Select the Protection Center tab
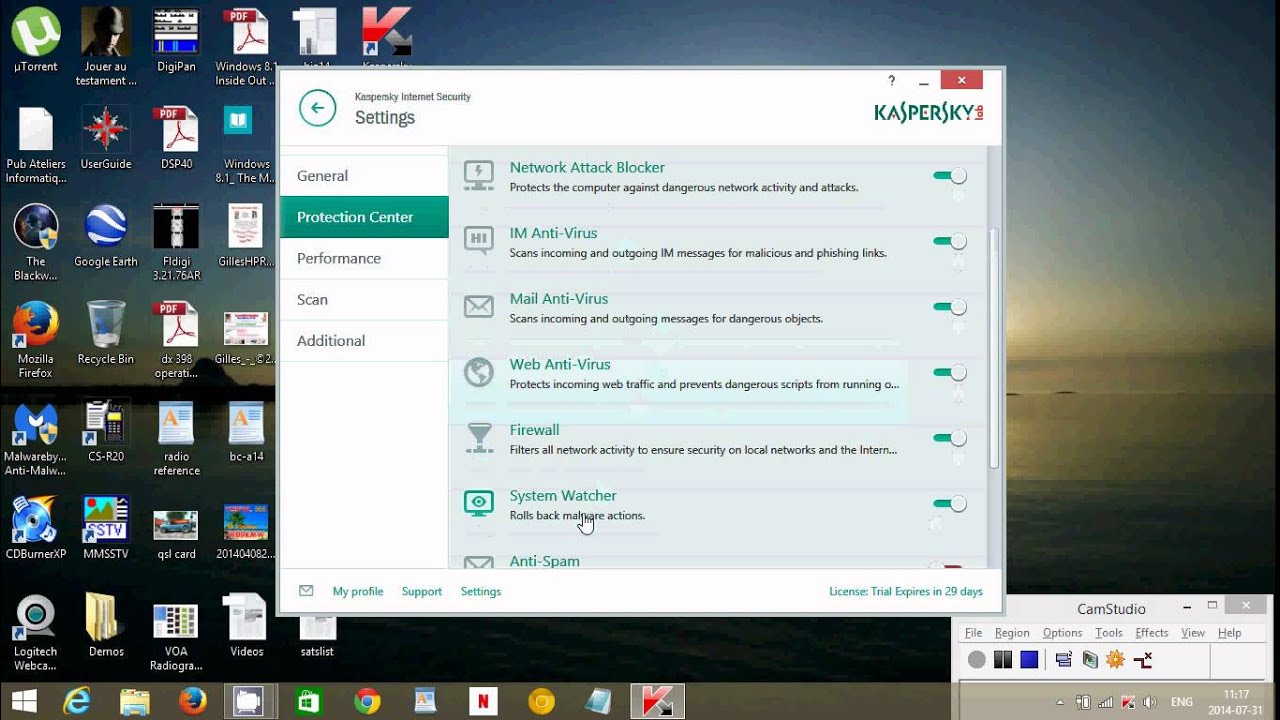The height and width of the screenshot is (720, 1280). point(364,217)
